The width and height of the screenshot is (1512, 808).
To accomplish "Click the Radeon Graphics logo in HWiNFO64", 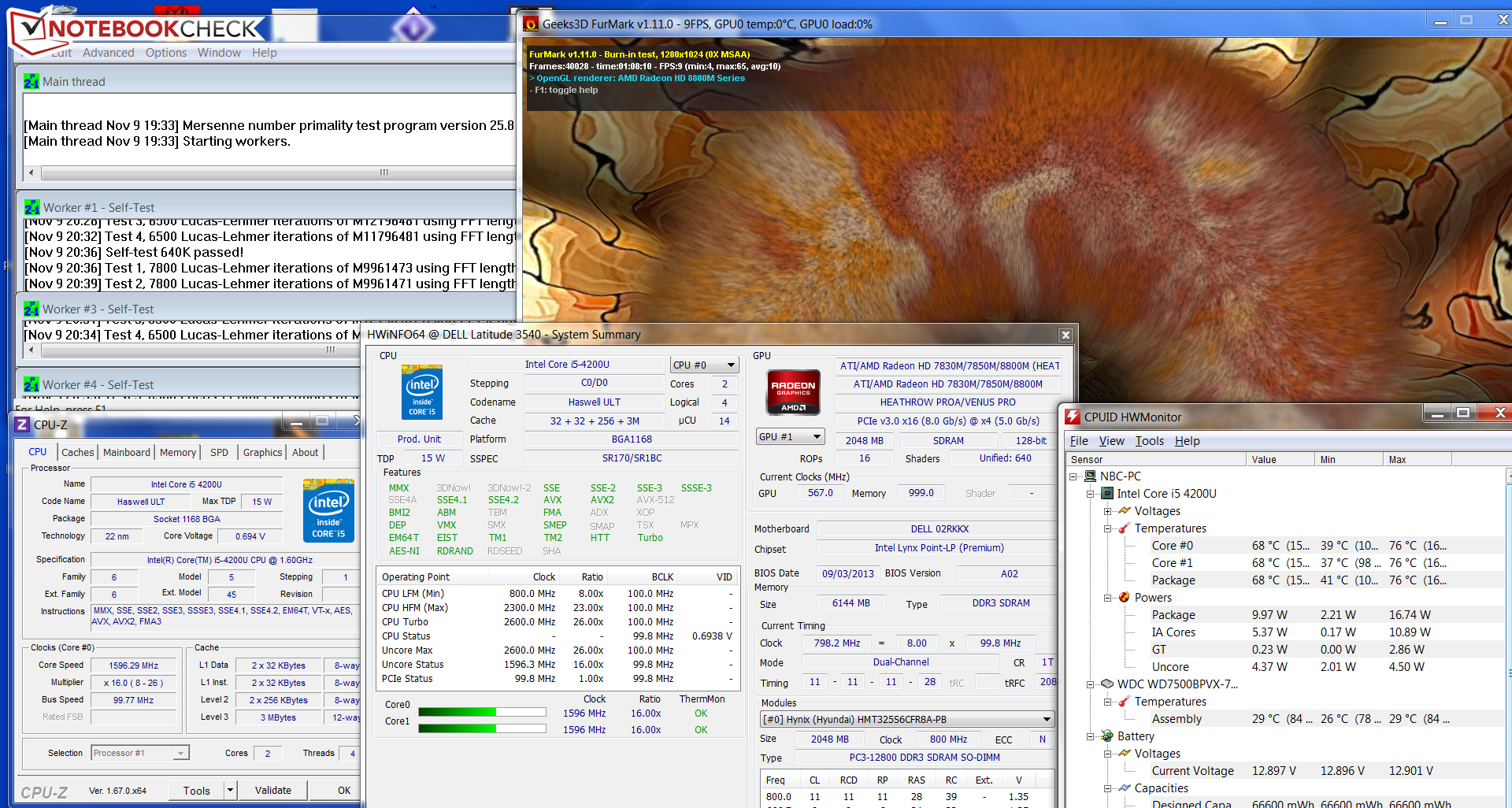I will tap(793, 392).
